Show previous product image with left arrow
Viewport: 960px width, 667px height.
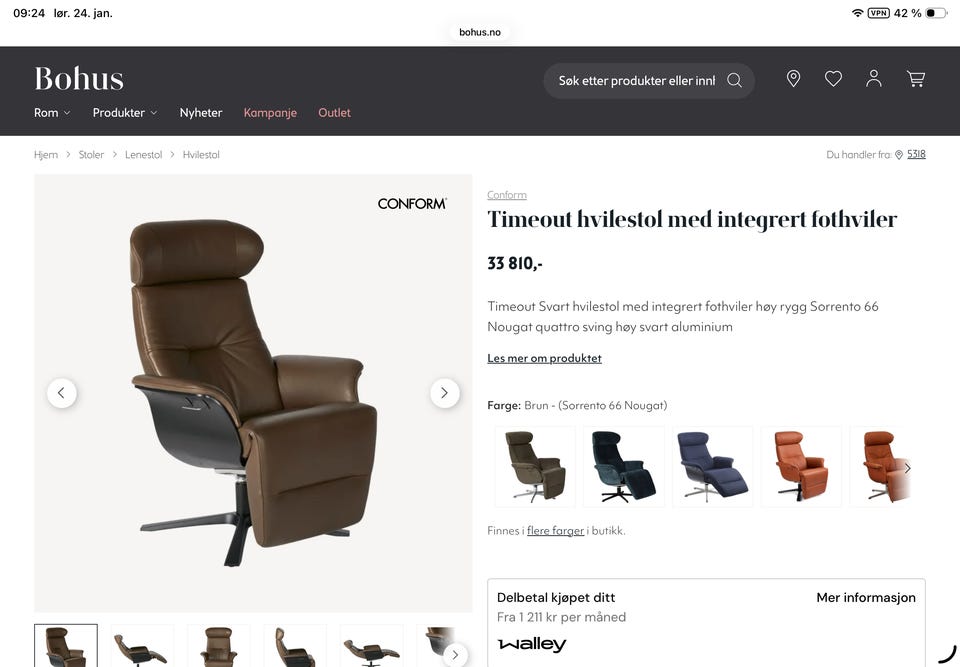coord(62,393)
